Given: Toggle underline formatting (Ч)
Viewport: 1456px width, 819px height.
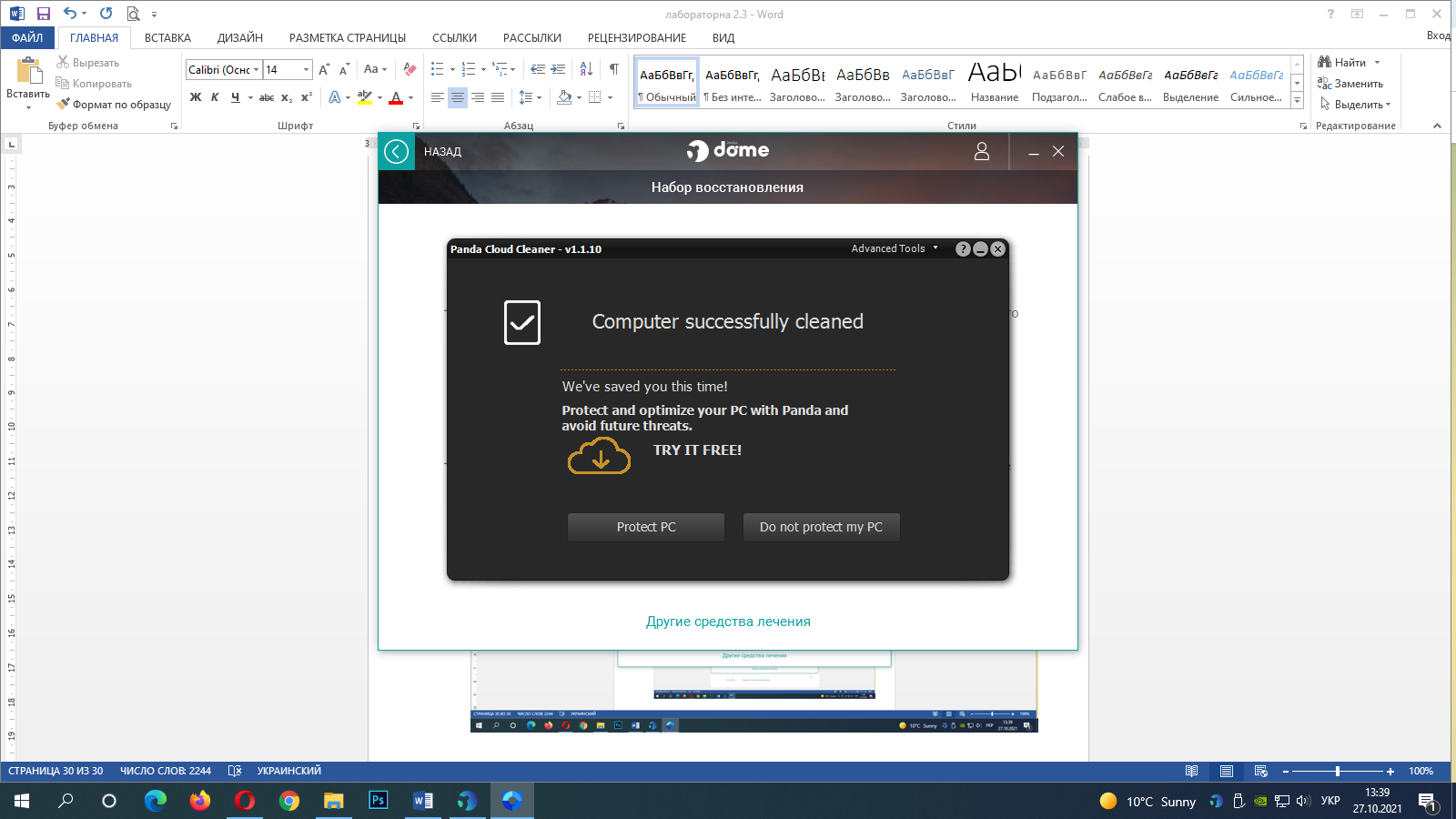Looking at the screenshot, I should click(235, 97).
